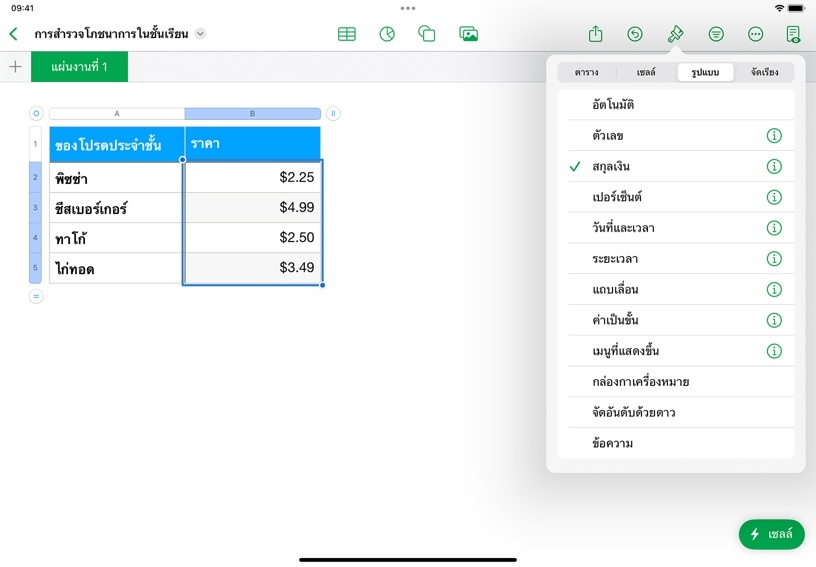Add a new sheet with plus button
The width and height of the screenshot is (816, 567).
tap(15, 67)
